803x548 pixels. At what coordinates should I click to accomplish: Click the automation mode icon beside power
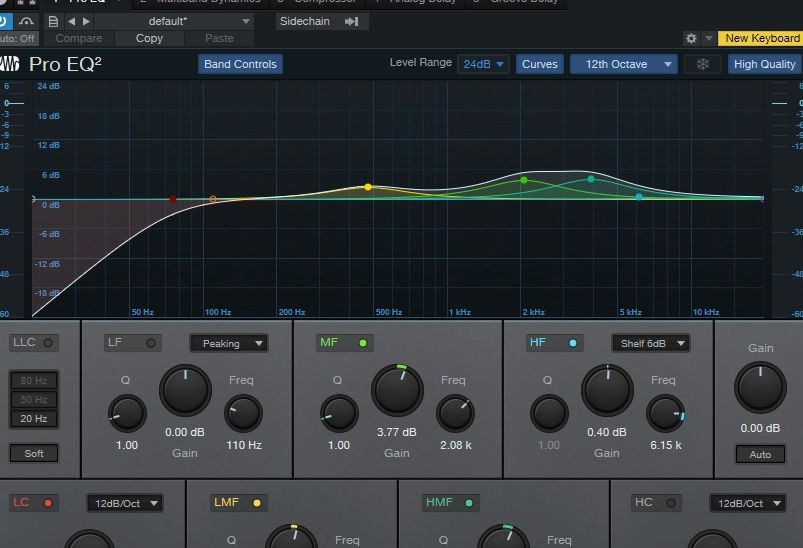26,22
